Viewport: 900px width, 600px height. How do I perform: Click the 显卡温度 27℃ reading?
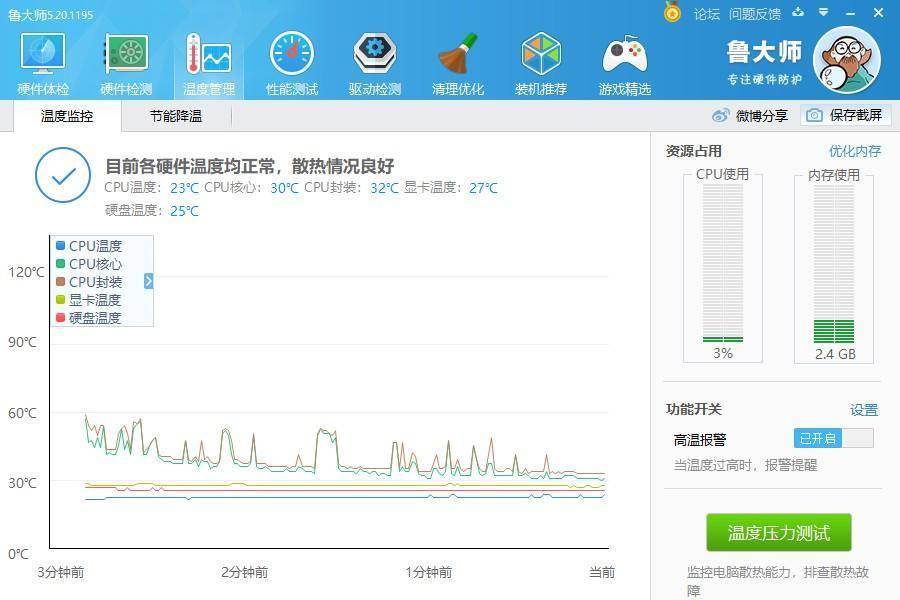pos(451,188)
